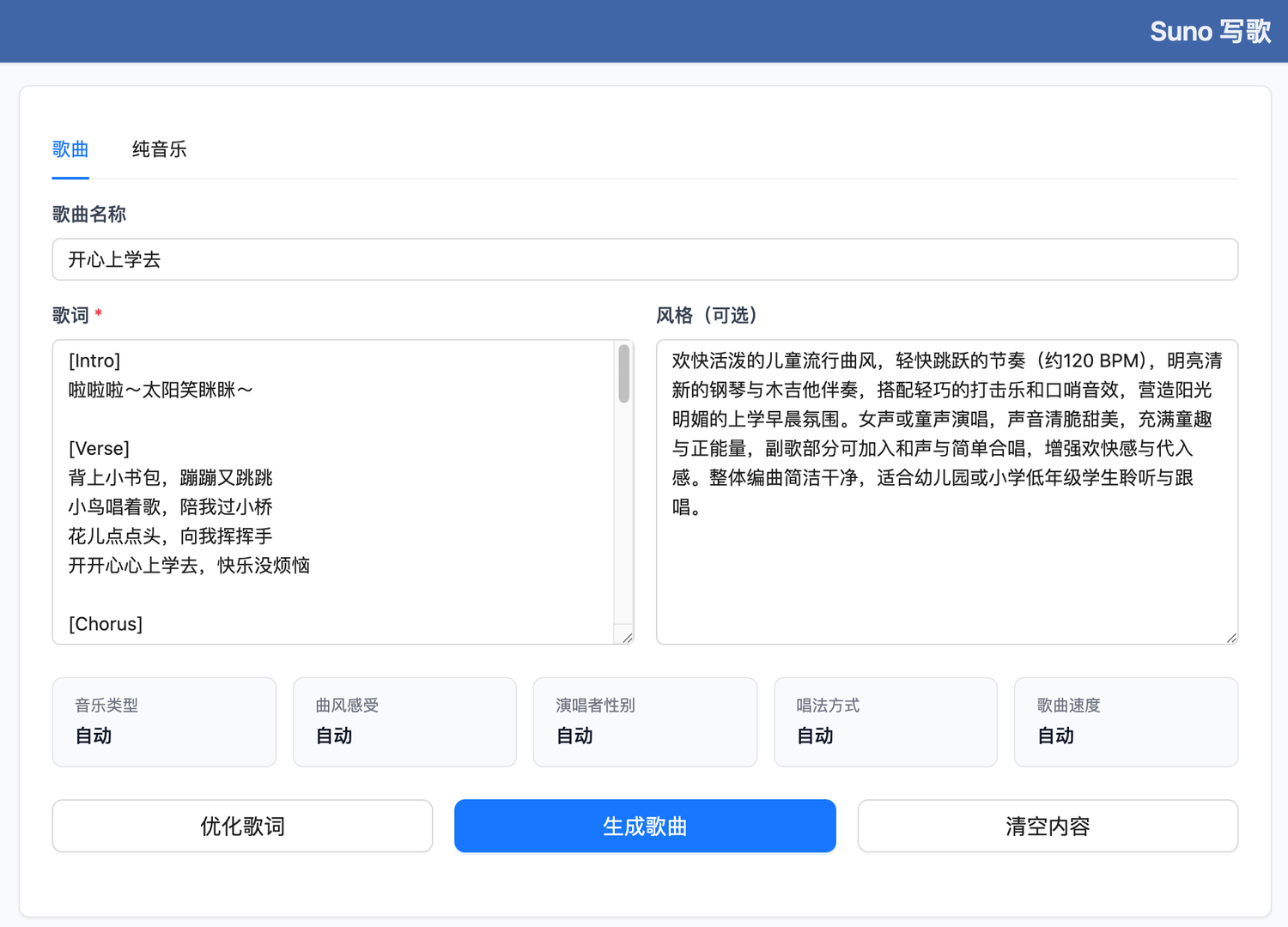Click the 风格（可选）description textarea
Viewport: 1288px width, 927px height.
point(945,489)
